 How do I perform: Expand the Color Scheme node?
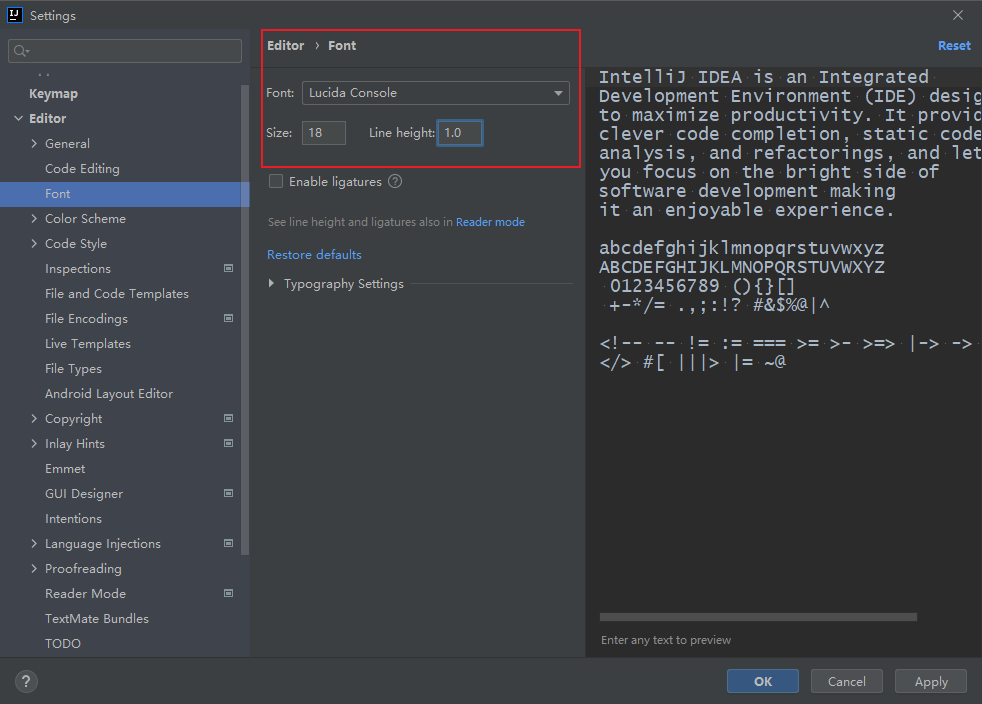click(34, 219)
